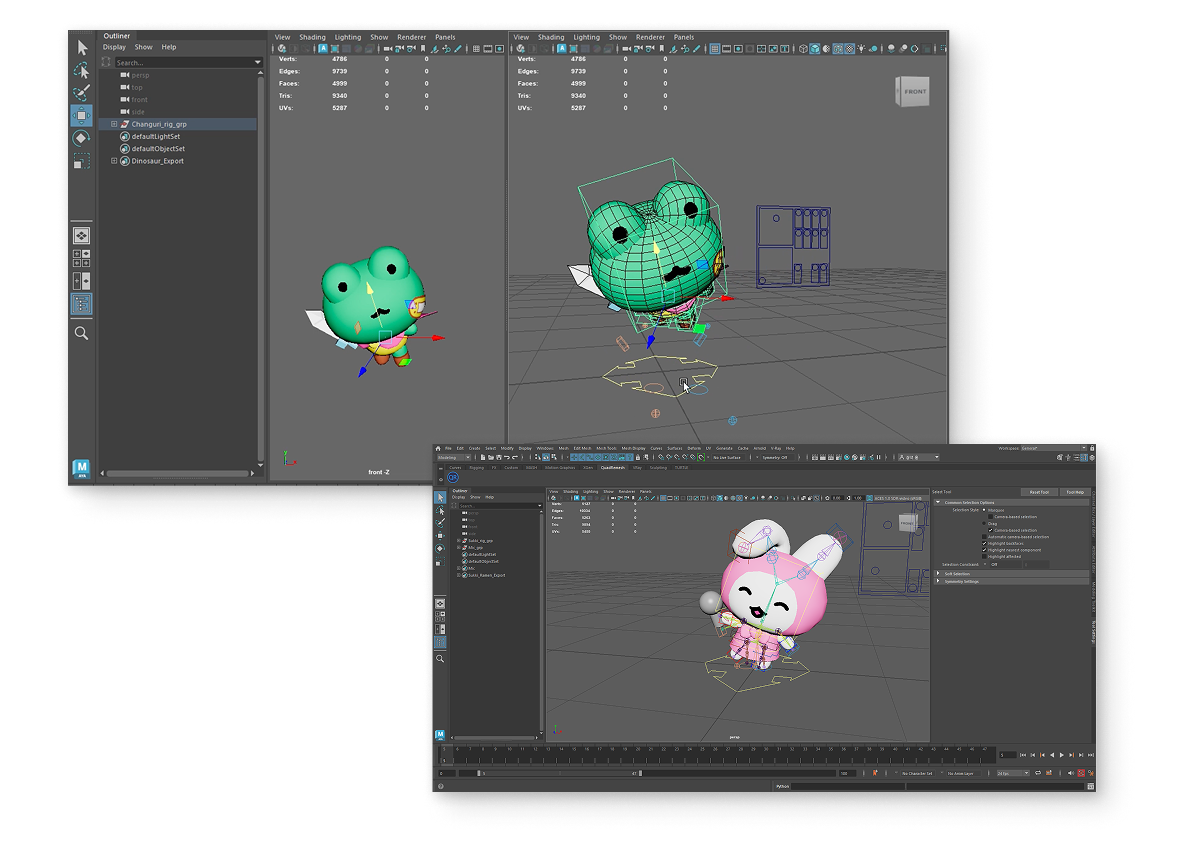
Task: Pick the Rotate tool in toolbox
Action: [82, 138]
